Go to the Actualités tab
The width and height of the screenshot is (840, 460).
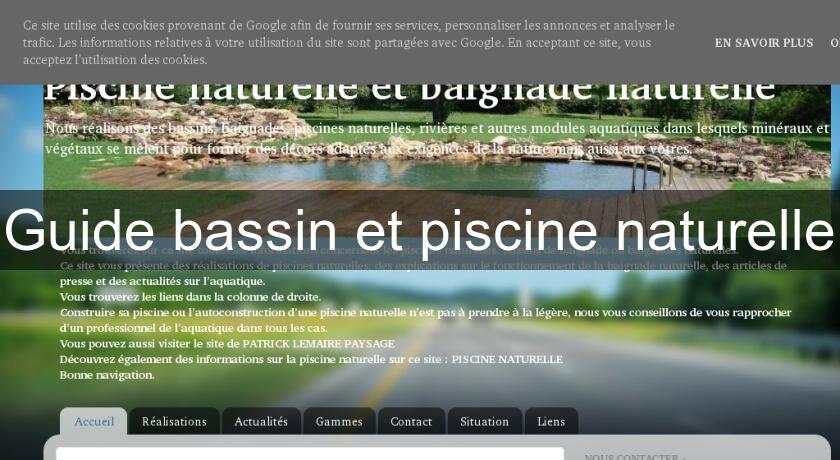point(261,421)
